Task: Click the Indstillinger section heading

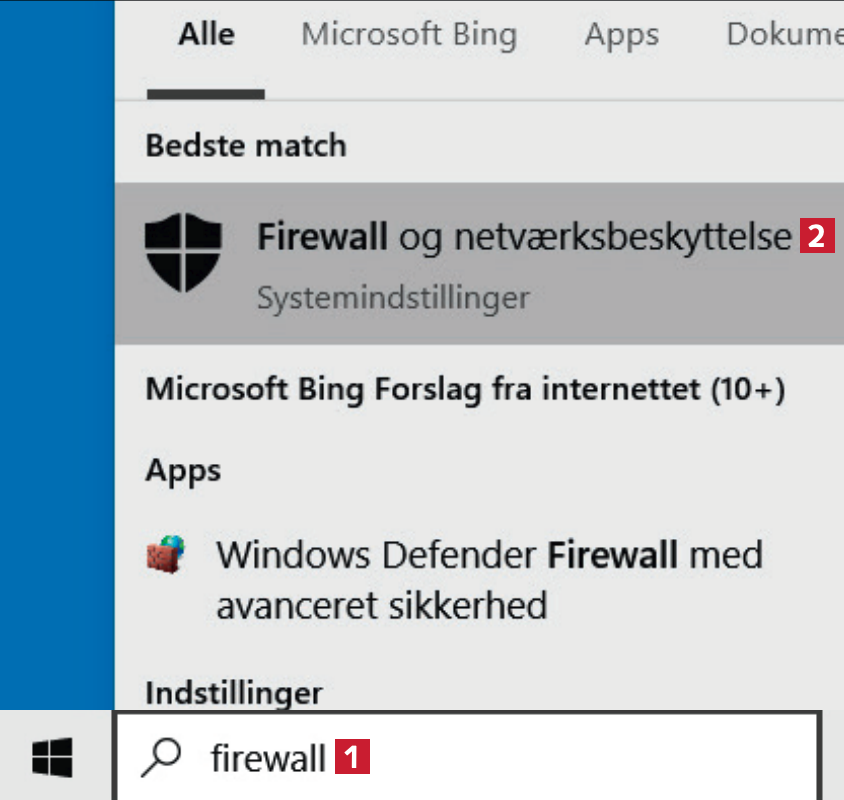Action: pyautogui.click(x=234, y=691)
